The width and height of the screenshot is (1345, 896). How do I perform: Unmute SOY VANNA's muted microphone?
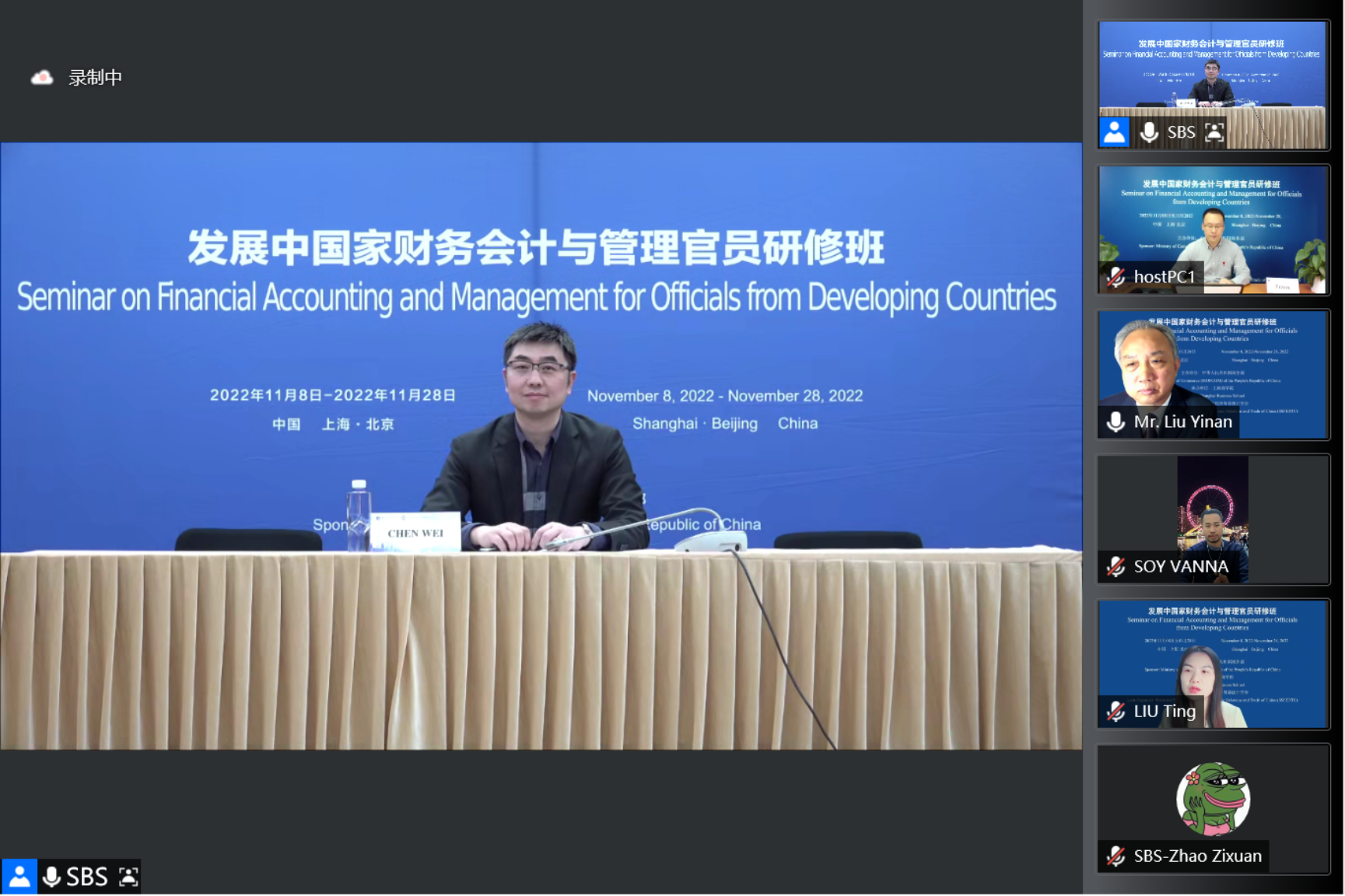coord(1116,567)
